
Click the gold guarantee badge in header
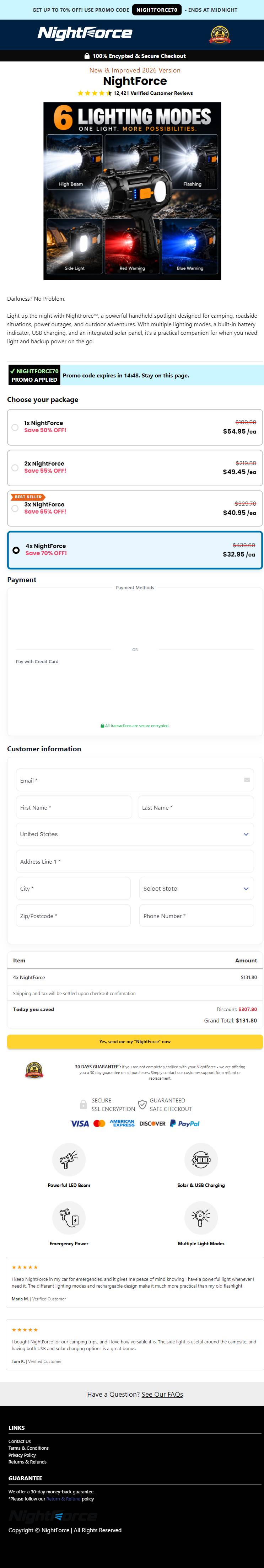tap(220, 35)
